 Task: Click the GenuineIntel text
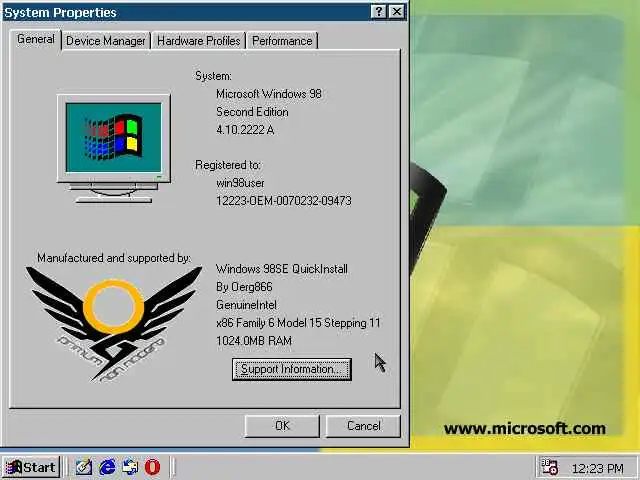click(246, 305)
